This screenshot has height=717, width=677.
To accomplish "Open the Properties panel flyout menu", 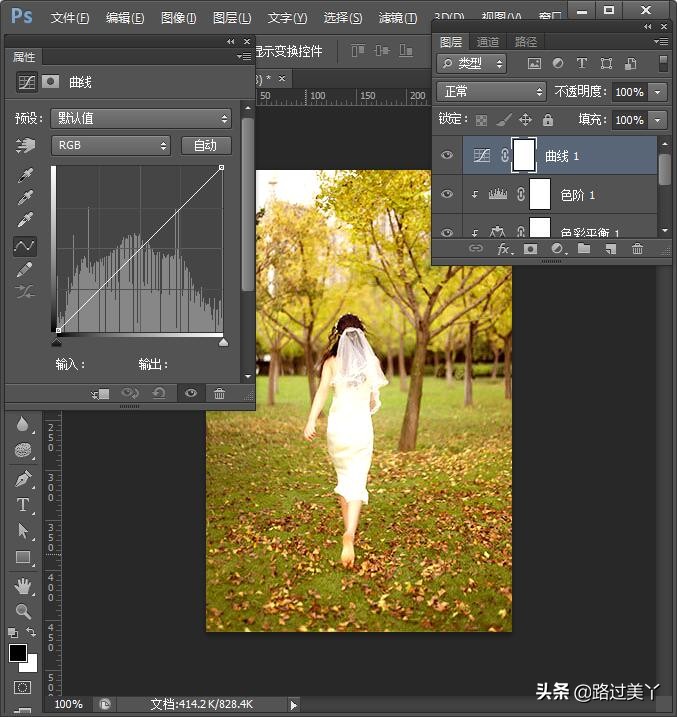I will [244, 57].
